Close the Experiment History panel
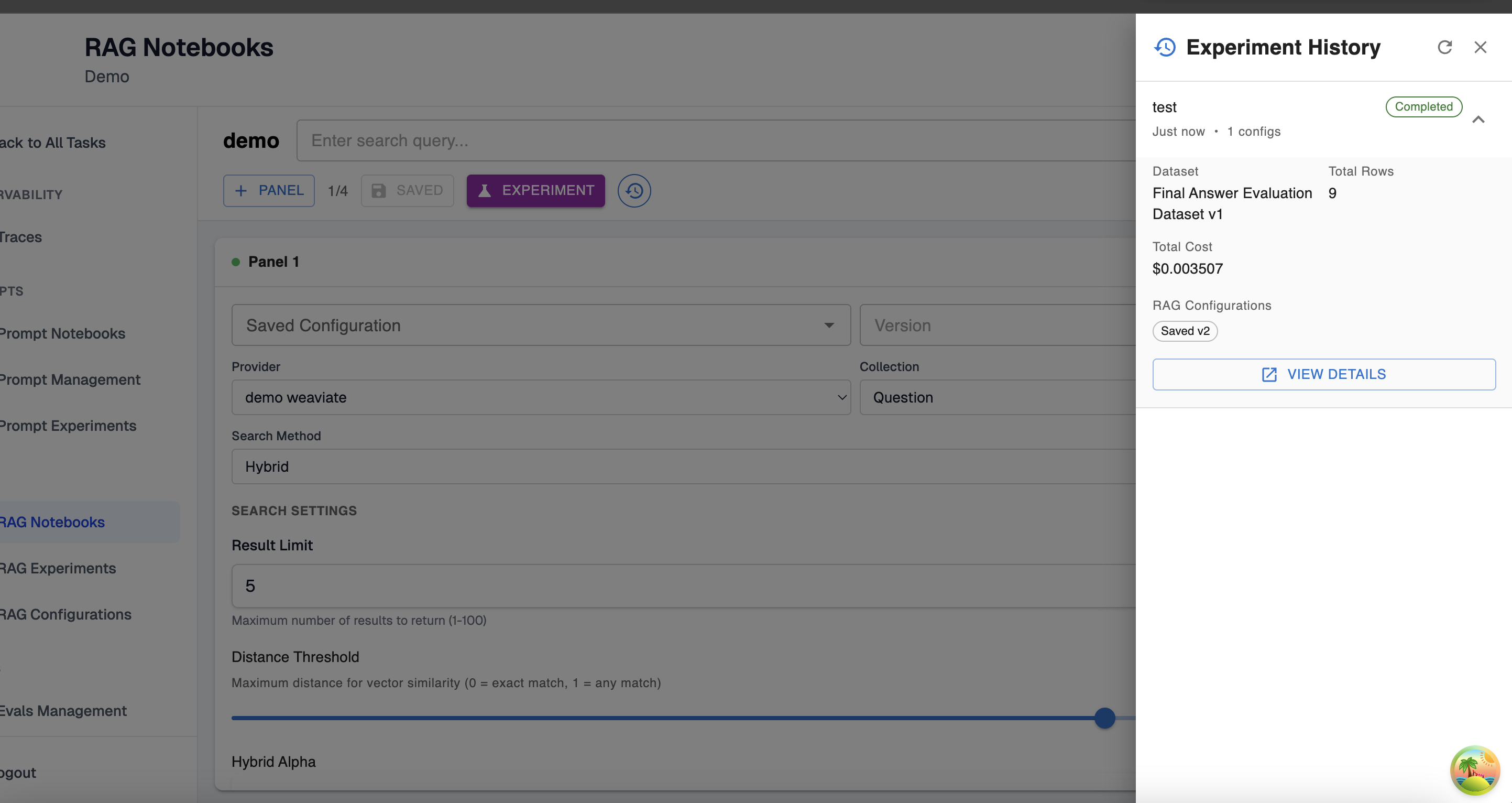 (x=1481, y=47)
